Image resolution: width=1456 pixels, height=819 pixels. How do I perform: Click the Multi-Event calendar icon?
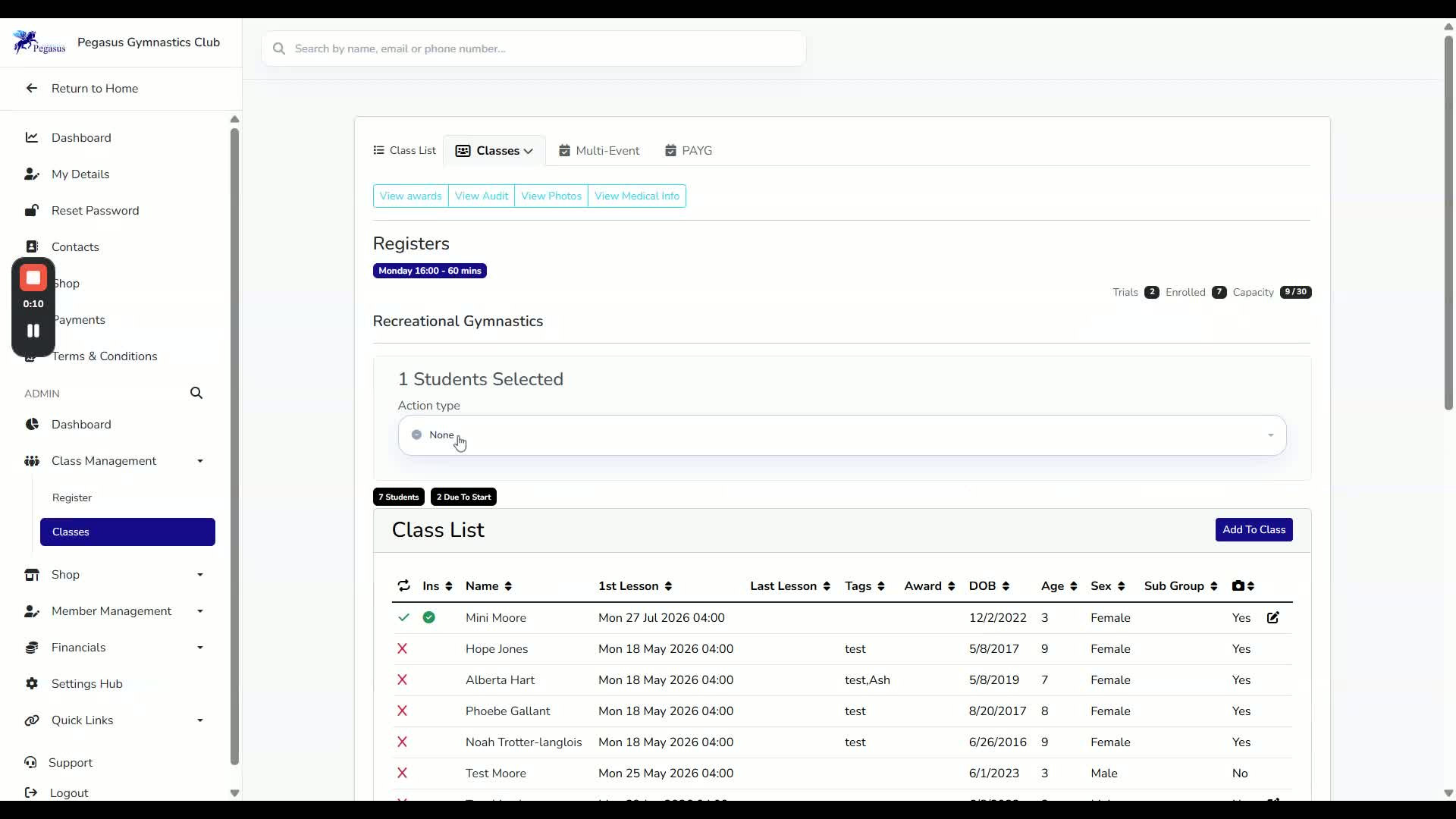tap(564, 150)
